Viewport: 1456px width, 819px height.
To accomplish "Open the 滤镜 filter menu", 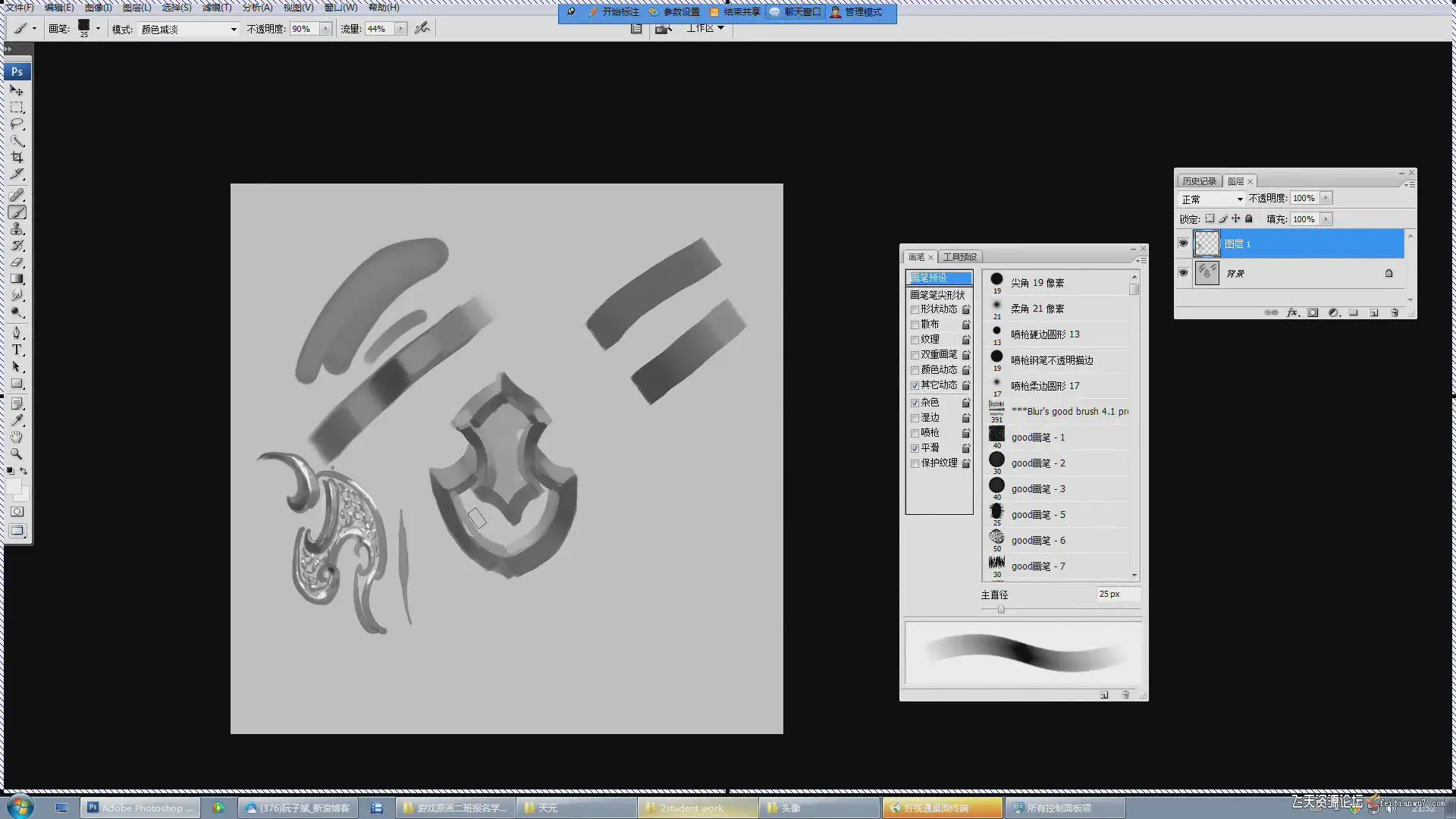I will tap(217, 7).
